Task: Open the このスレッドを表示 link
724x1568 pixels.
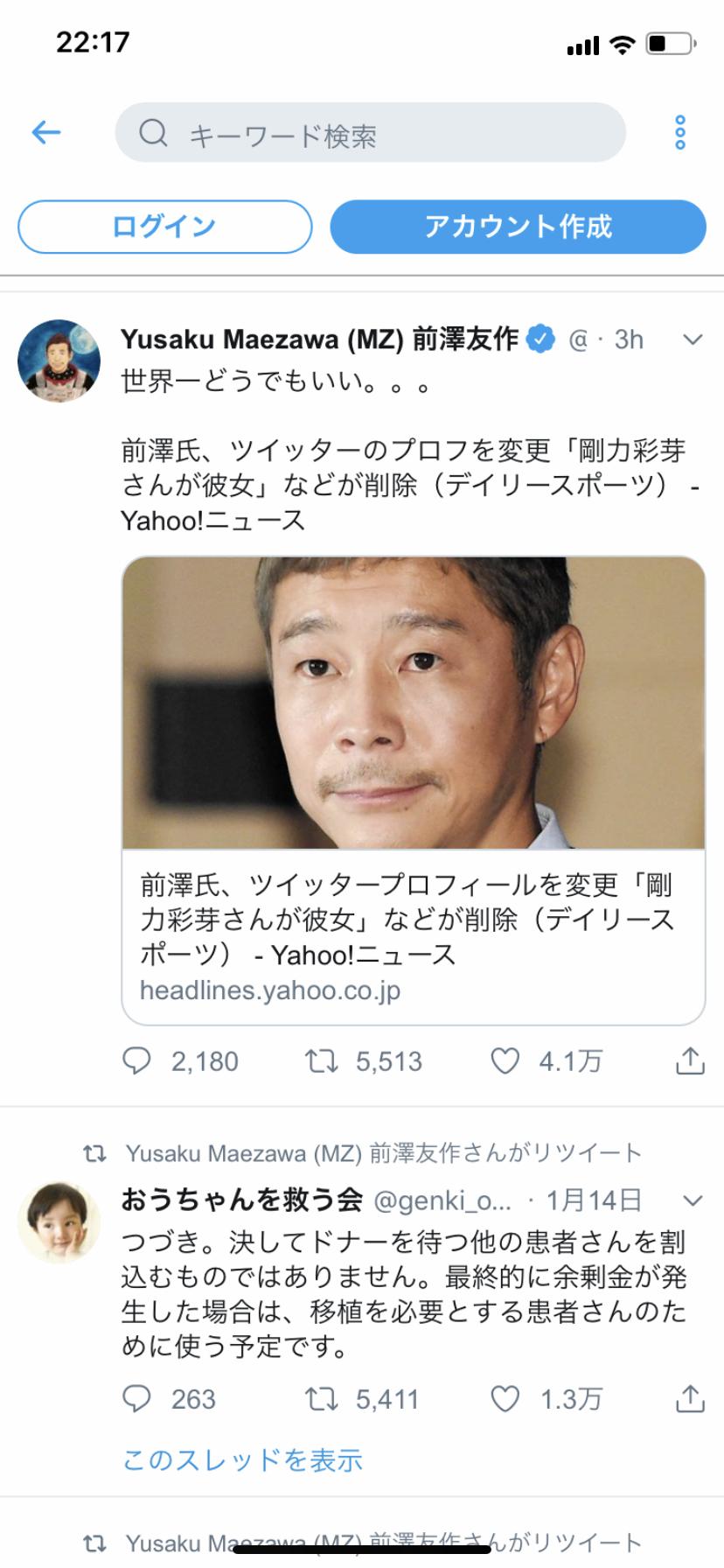Action: 242,1459
